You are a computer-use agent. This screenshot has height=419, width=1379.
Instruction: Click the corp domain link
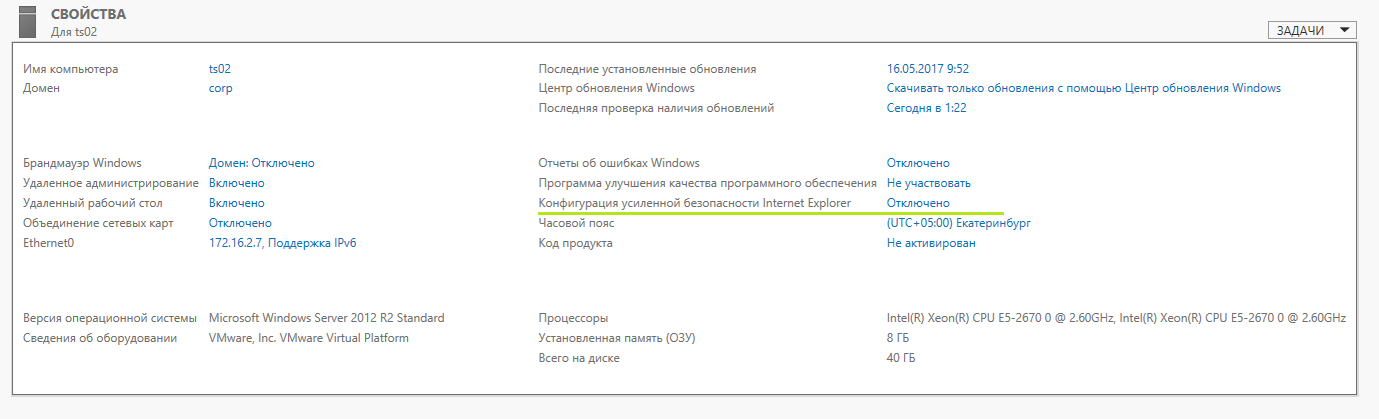tap(221, 88)
